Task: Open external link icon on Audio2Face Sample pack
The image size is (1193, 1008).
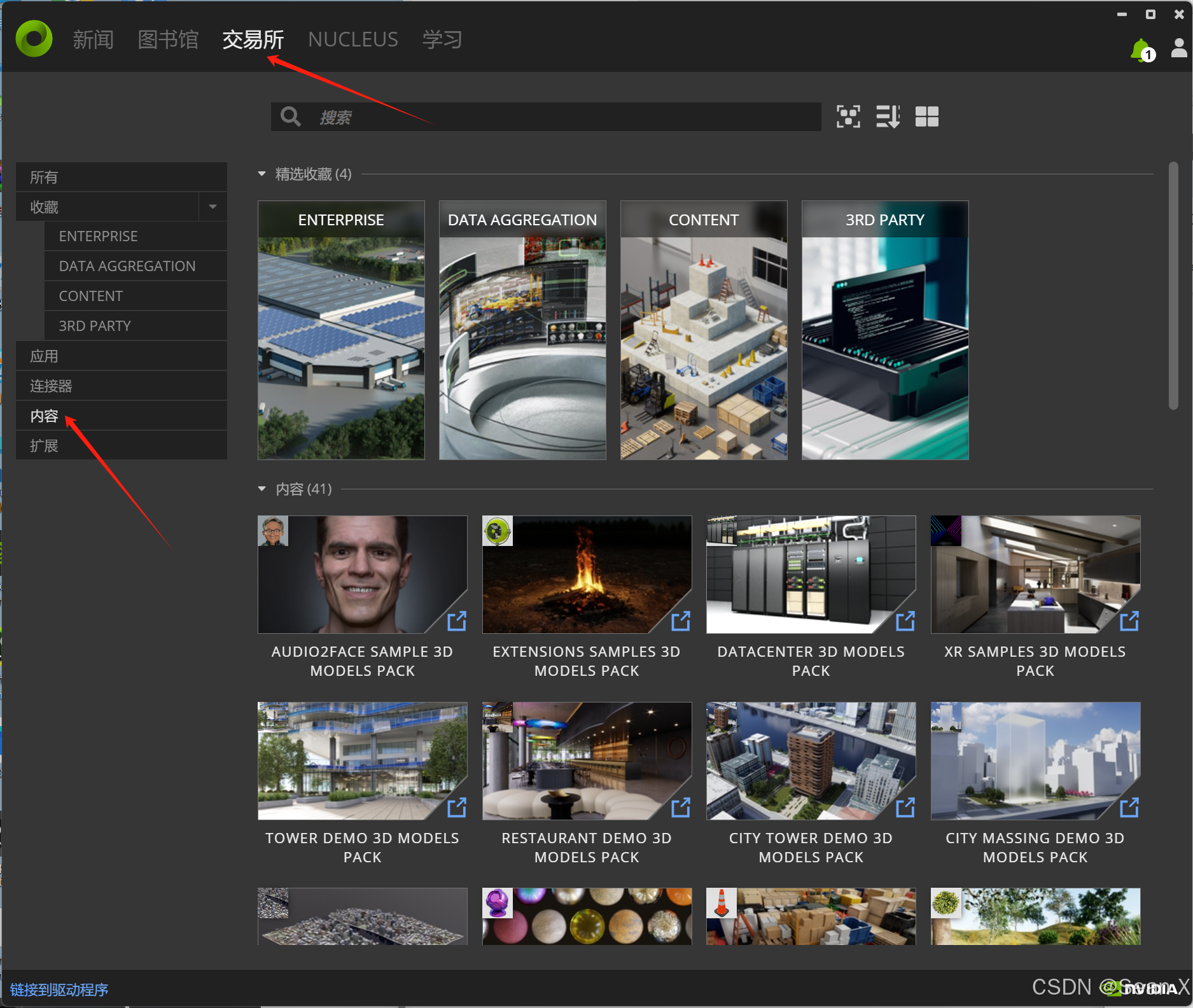Action: 457,620
